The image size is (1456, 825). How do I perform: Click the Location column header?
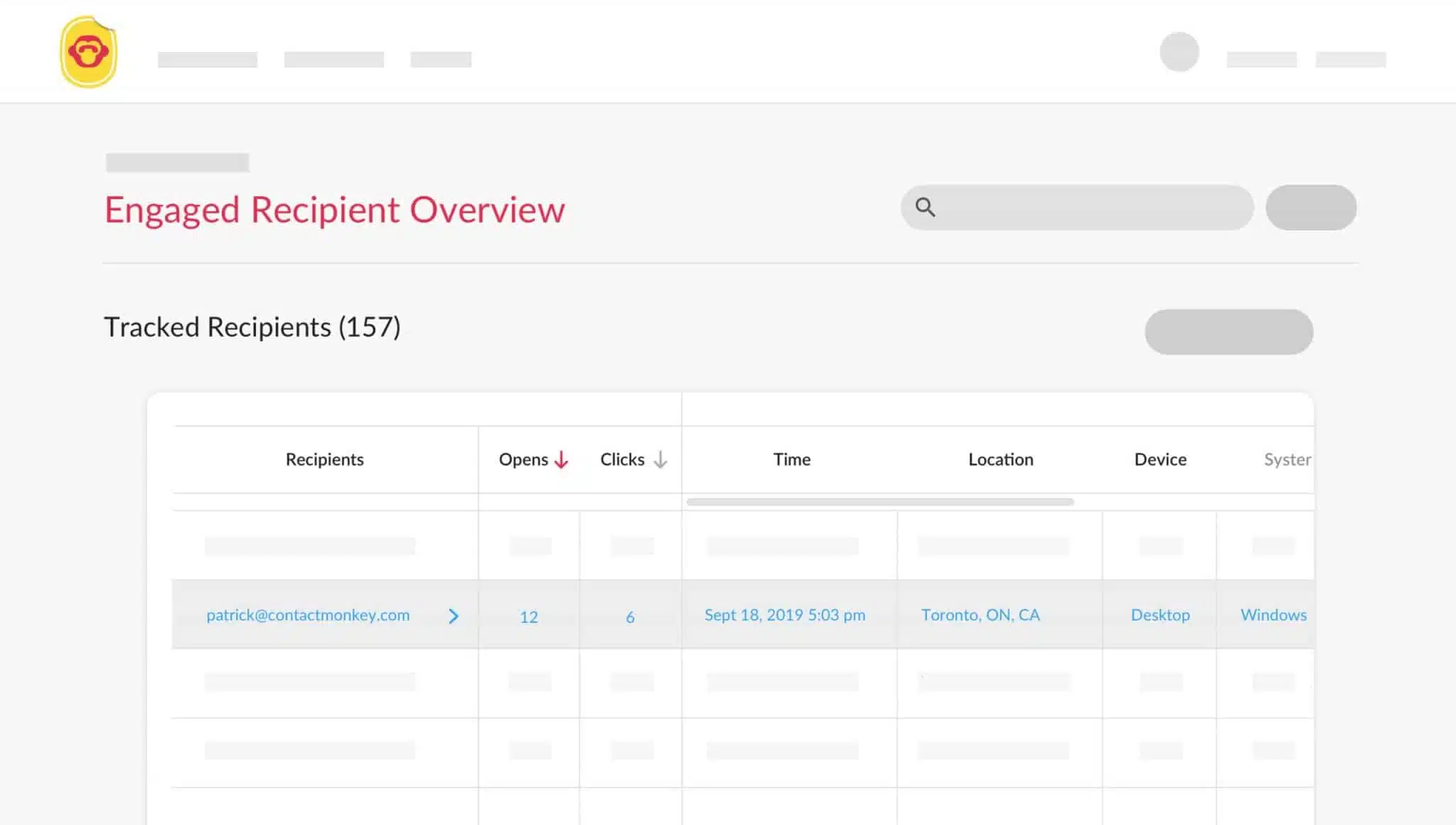pos(1001,459)
